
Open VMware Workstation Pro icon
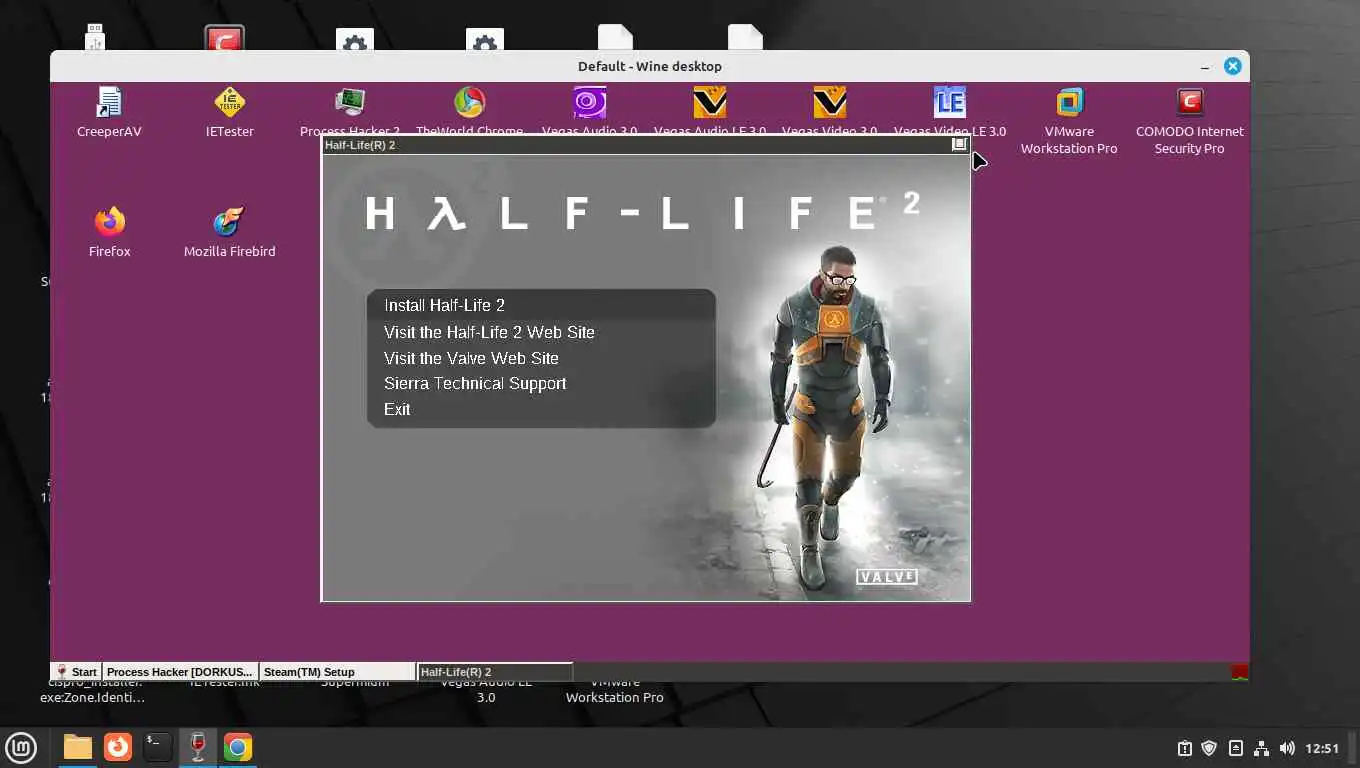coord(1069,120)
